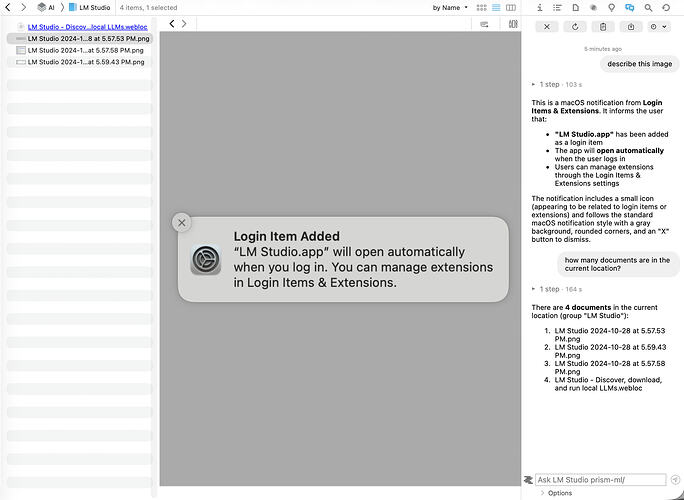Click thumbnail icon of 5.57.58 PM.png row
Viewport: 684px width, 500px height.
21,50
